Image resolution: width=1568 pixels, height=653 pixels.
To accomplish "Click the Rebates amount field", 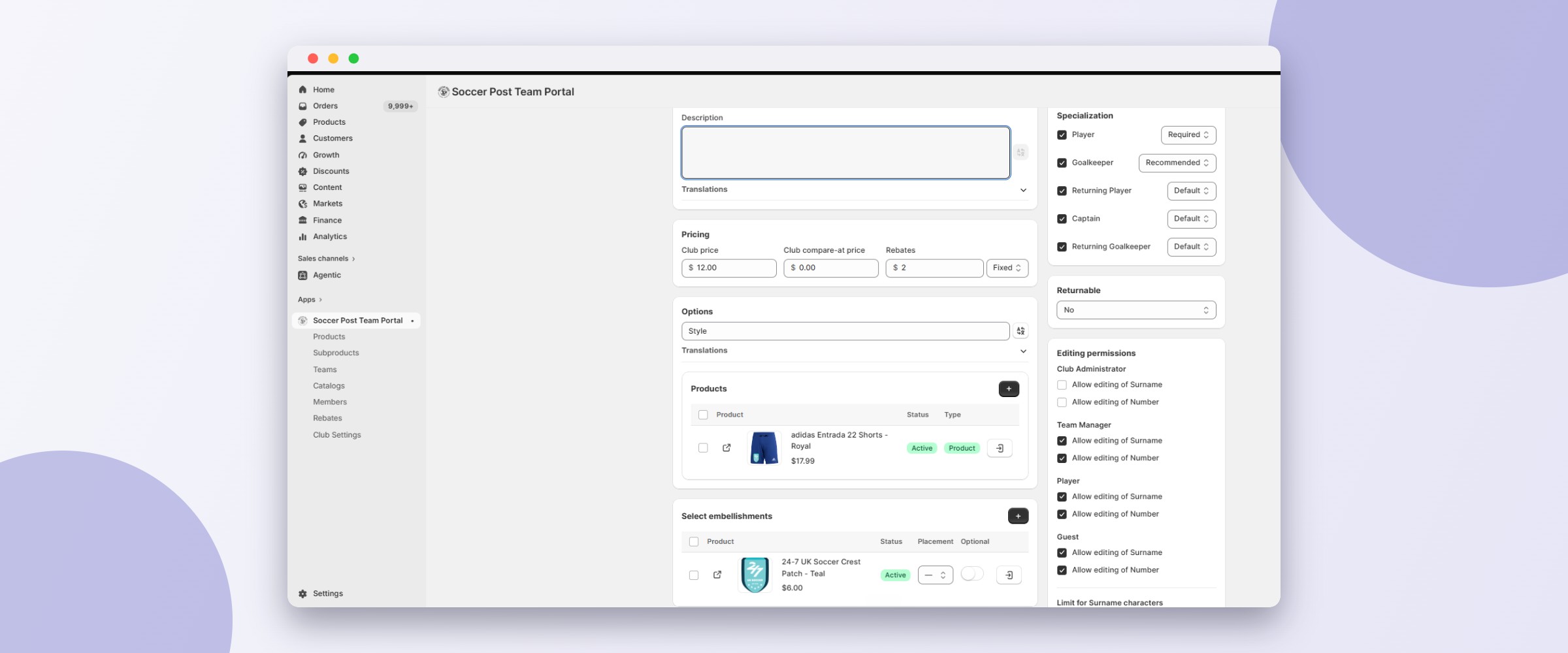I will tap(934, 268).
